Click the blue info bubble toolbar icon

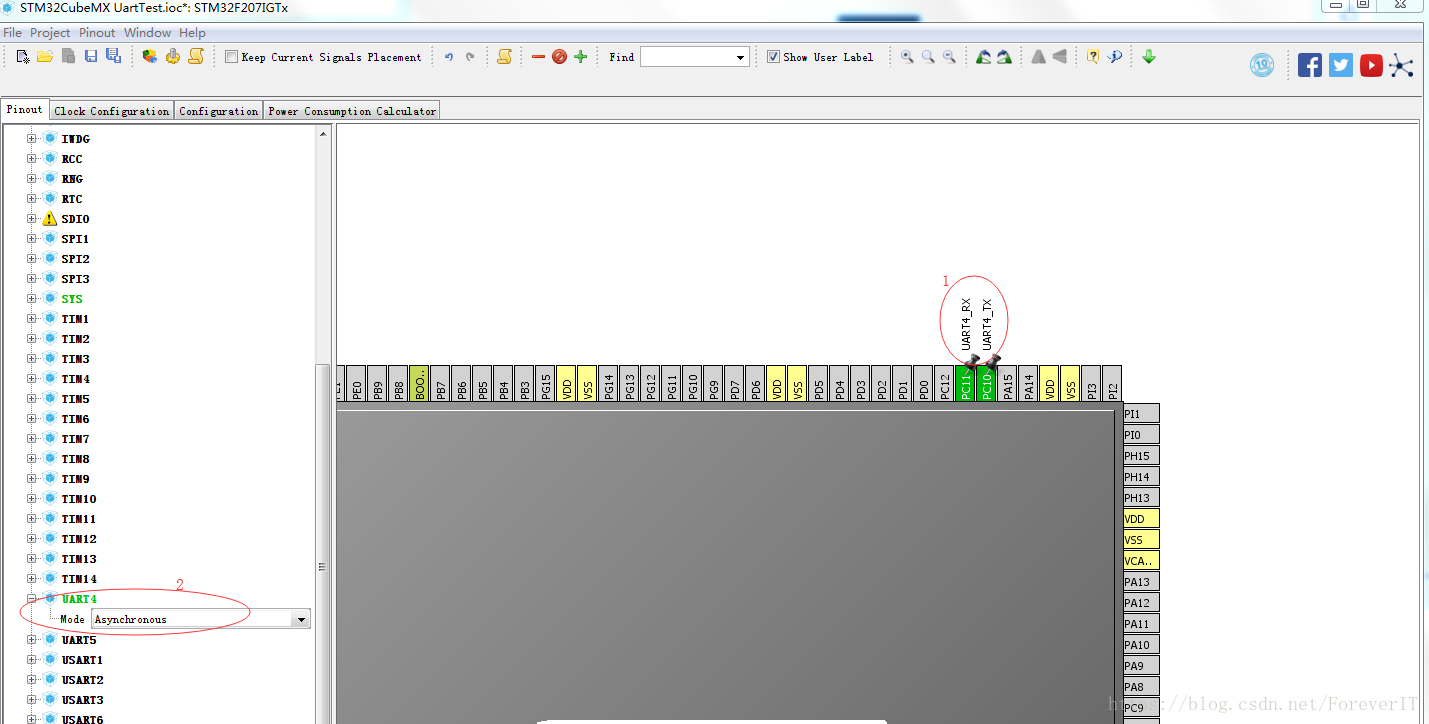pyautogui.click(x=1114, y=57)
